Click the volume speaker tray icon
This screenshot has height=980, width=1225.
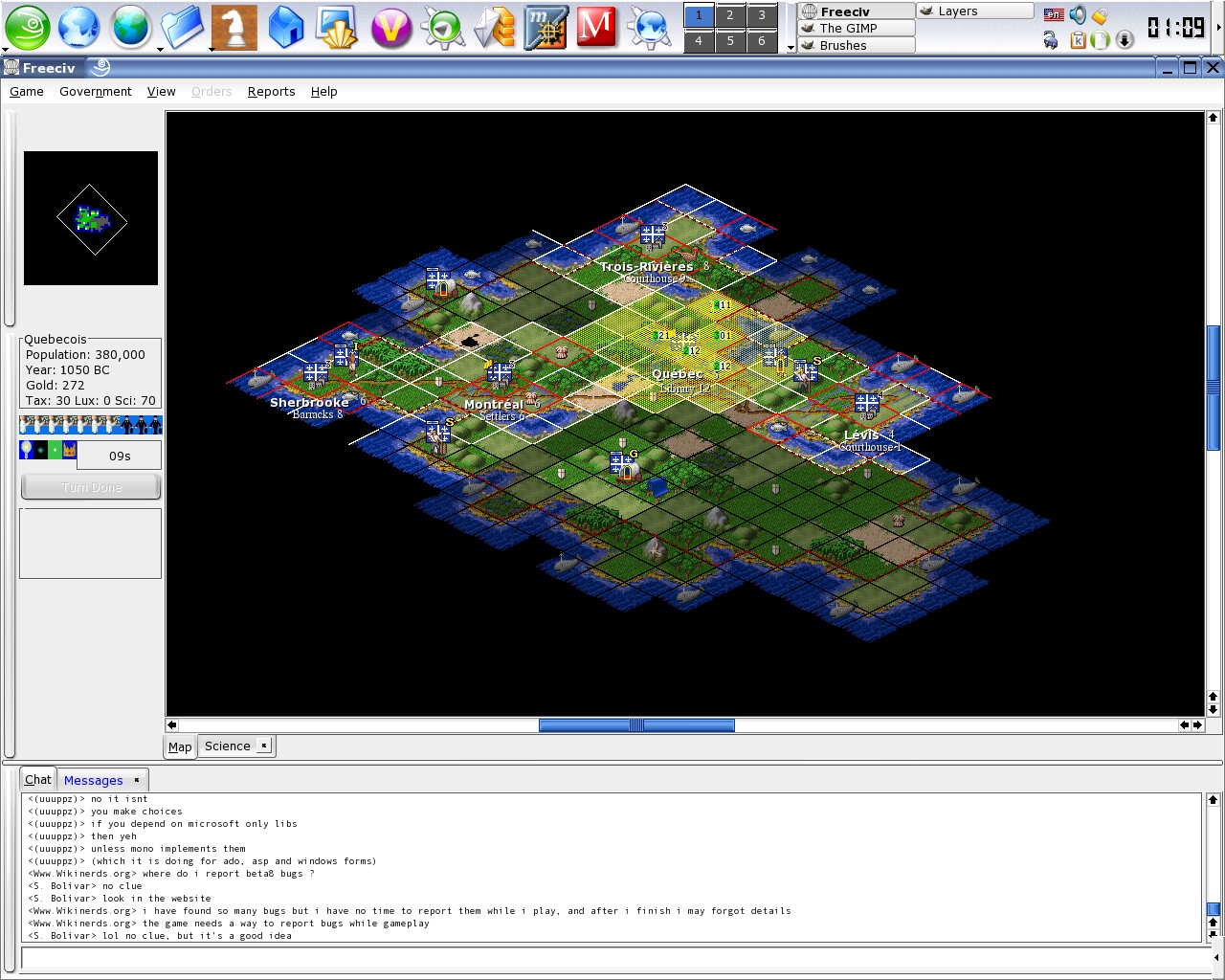tap(1079, 14)
